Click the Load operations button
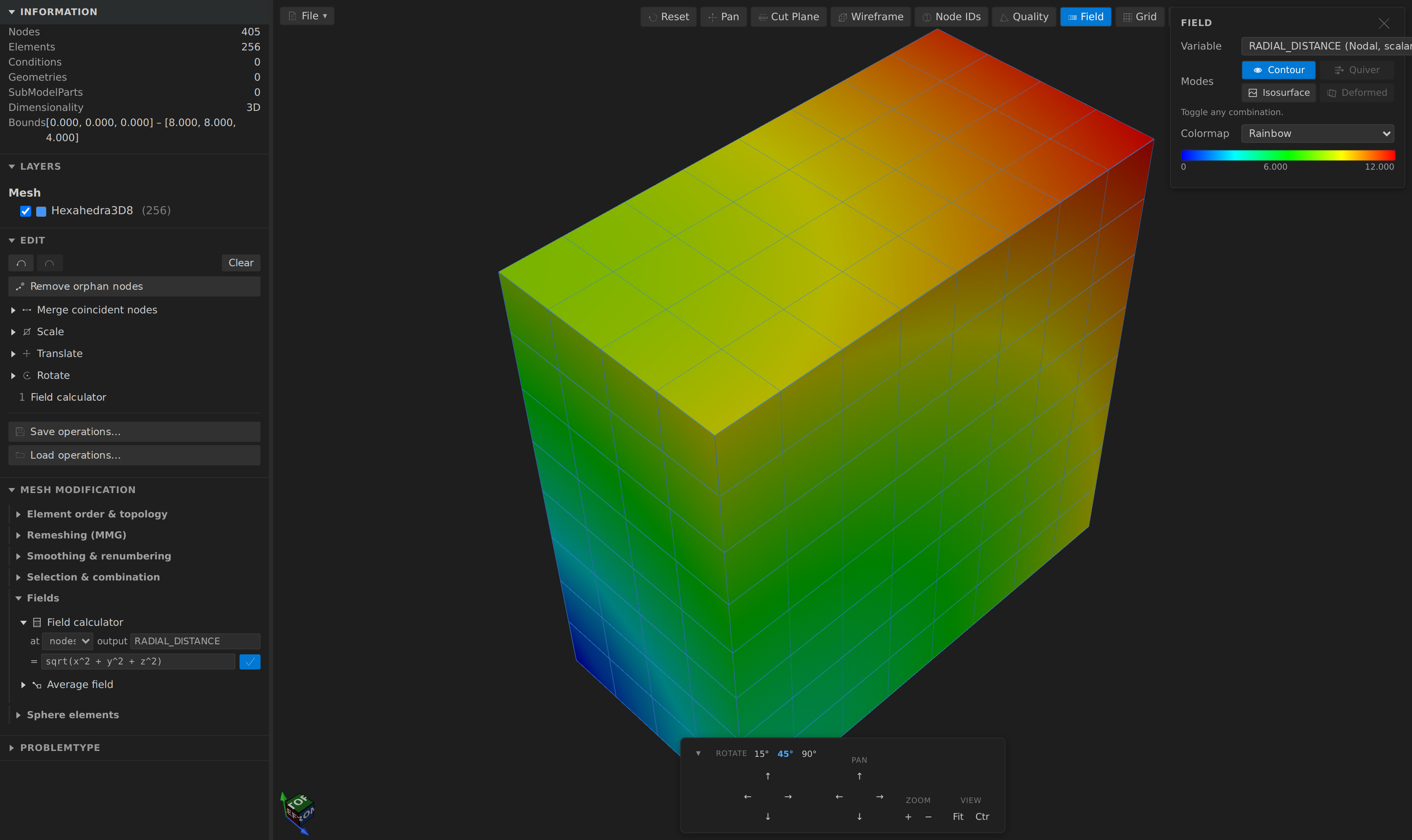This screenshot has width=1412, height=840. 134,455
